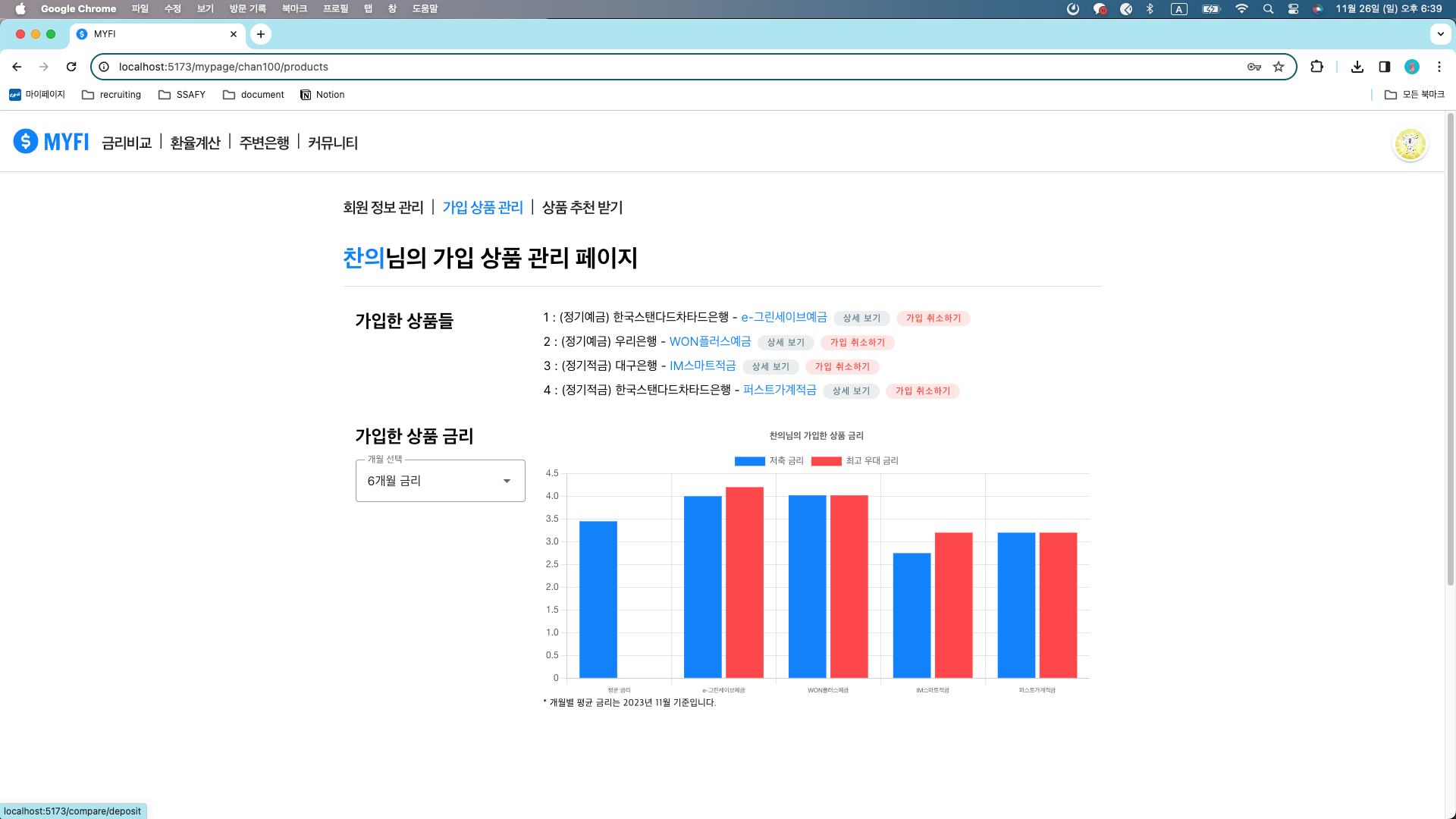Click the MYFI logo icon
The width and height of the screenshot is (1456, 819).
(x=26, y=141)
